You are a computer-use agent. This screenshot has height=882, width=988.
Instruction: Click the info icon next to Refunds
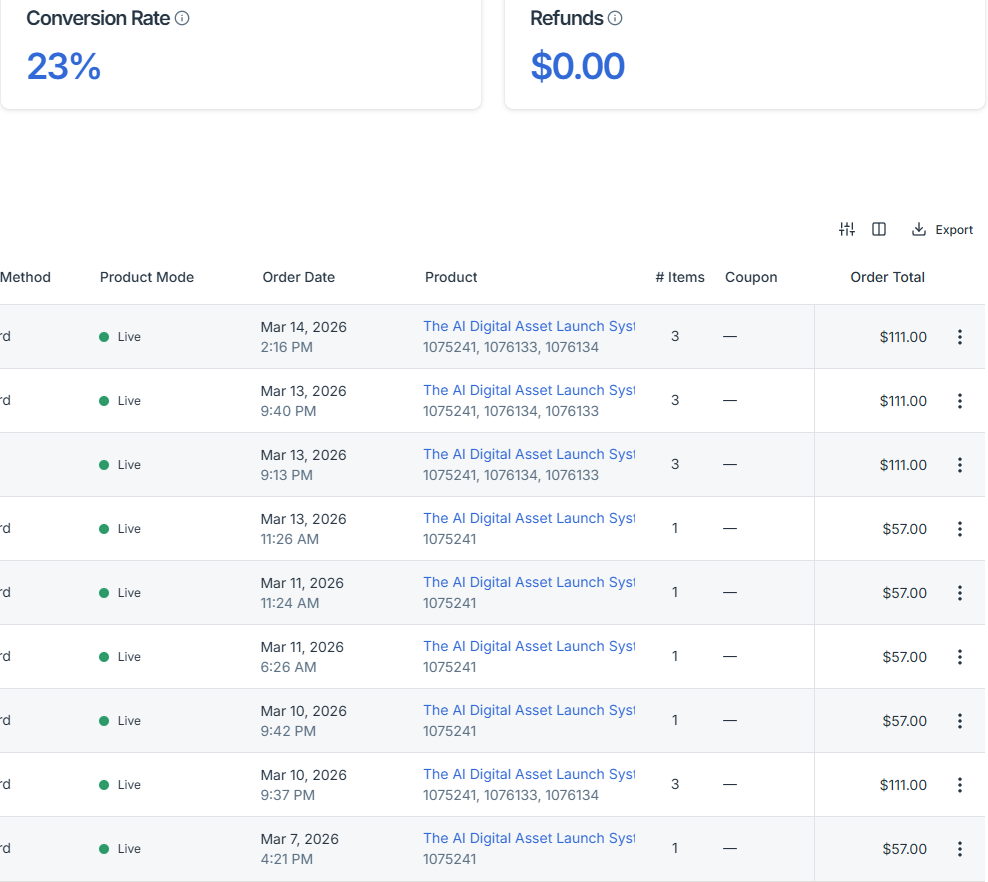pos(615,18)
